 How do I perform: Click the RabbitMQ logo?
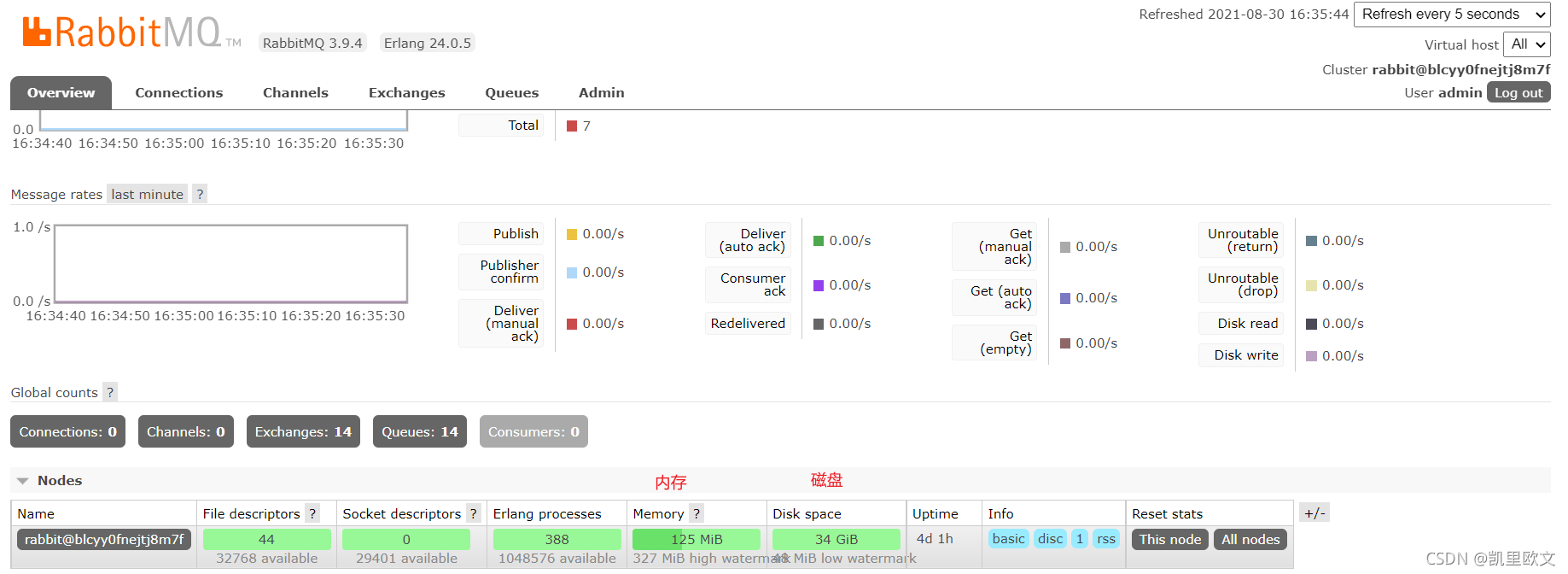[x=131, y=32]
